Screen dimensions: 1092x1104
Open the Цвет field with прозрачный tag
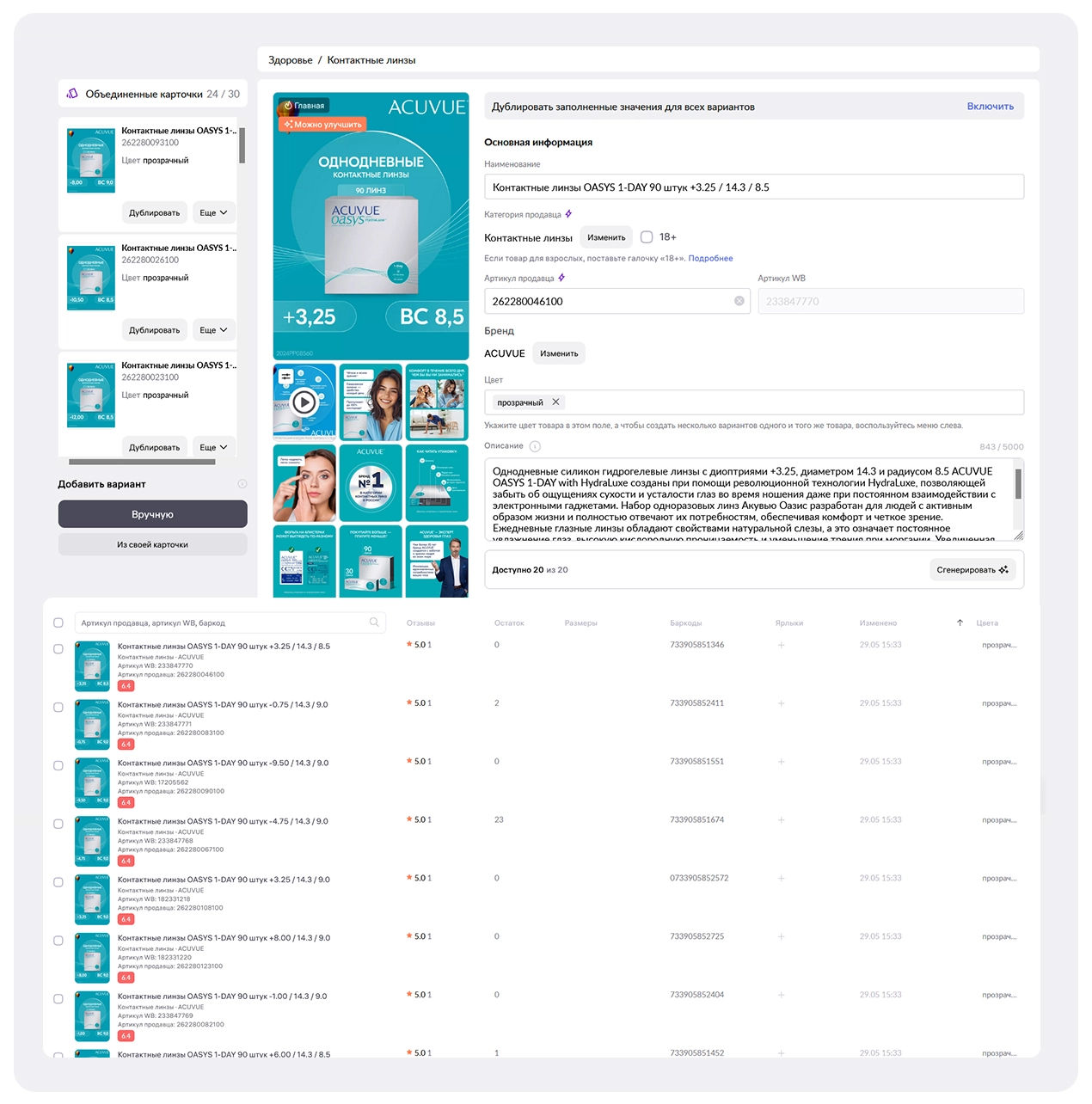click(x=754, y=402)
